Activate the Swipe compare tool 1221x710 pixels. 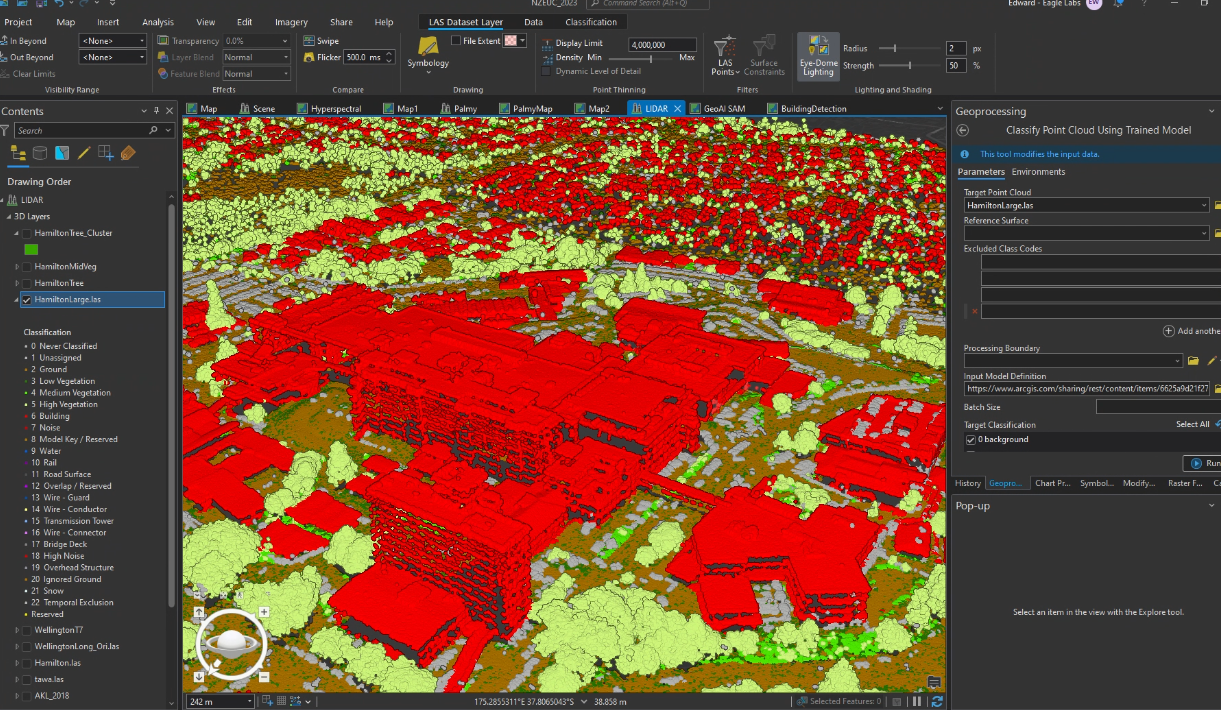coord(321,41)
